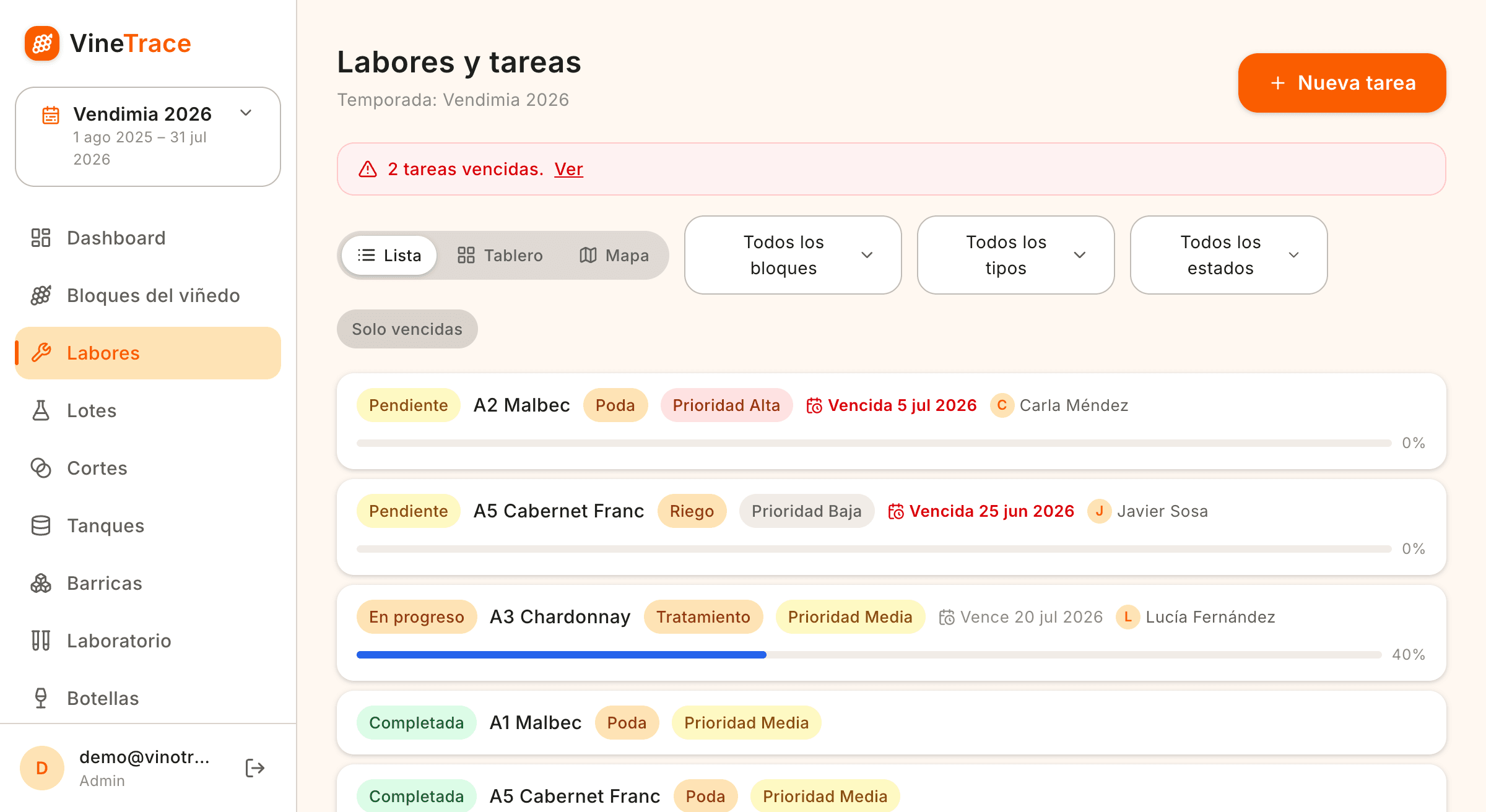Click the calendar icon by Vence 20 jul 2026
1486x812 pixels.
click(x=947, y=617)
